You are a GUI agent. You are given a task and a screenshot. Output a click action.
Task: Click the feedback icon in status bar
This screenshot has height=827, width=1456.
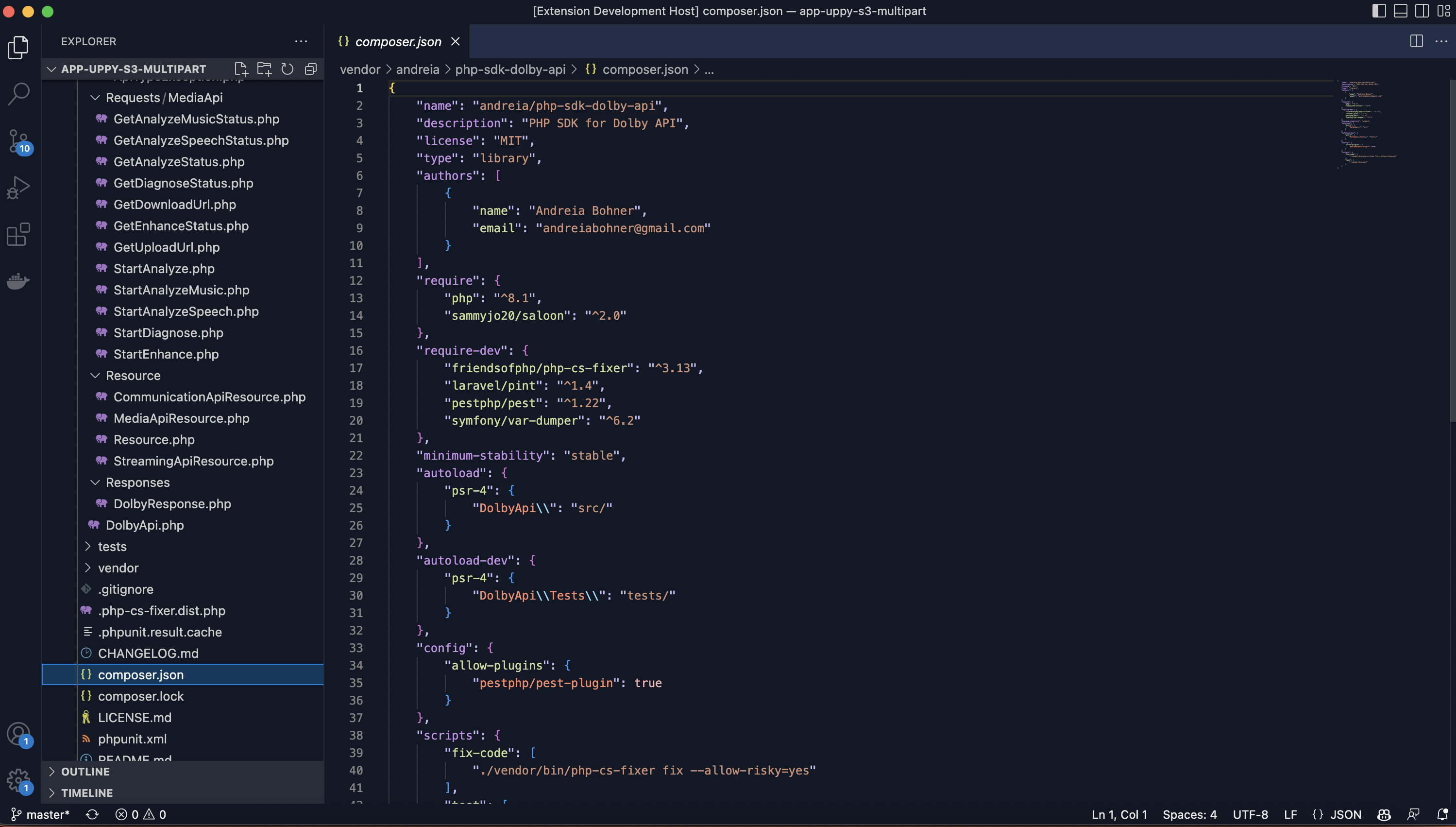(1413, 814)
